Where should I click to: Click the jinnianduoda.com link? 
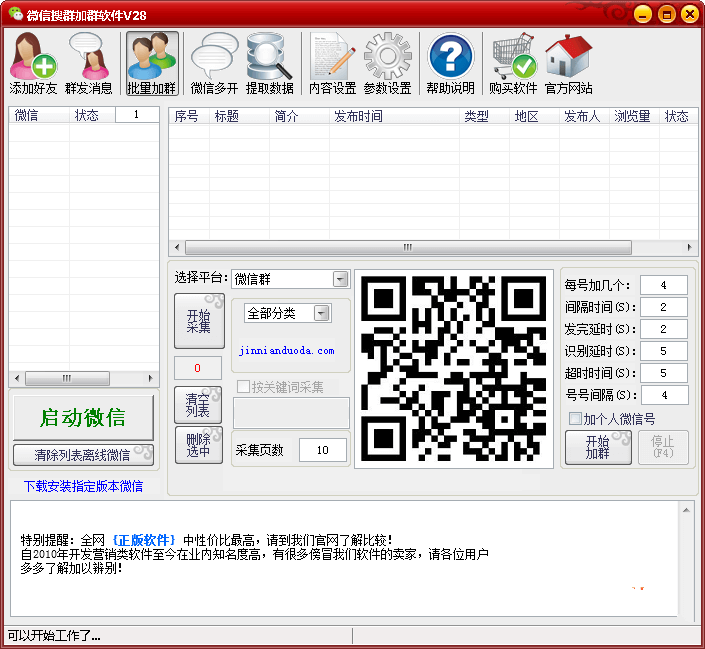pos(287,351)
